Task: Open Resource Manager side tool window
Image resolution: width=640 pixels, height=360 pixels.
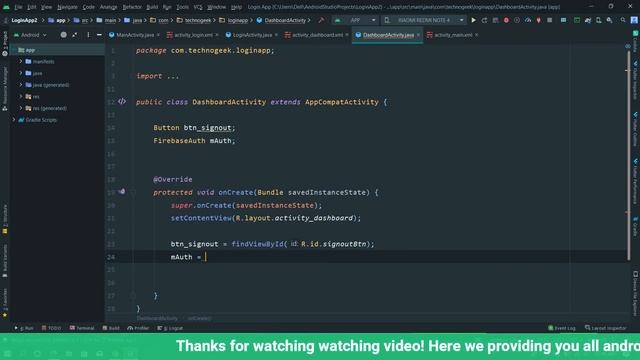Action: [4, 89]
